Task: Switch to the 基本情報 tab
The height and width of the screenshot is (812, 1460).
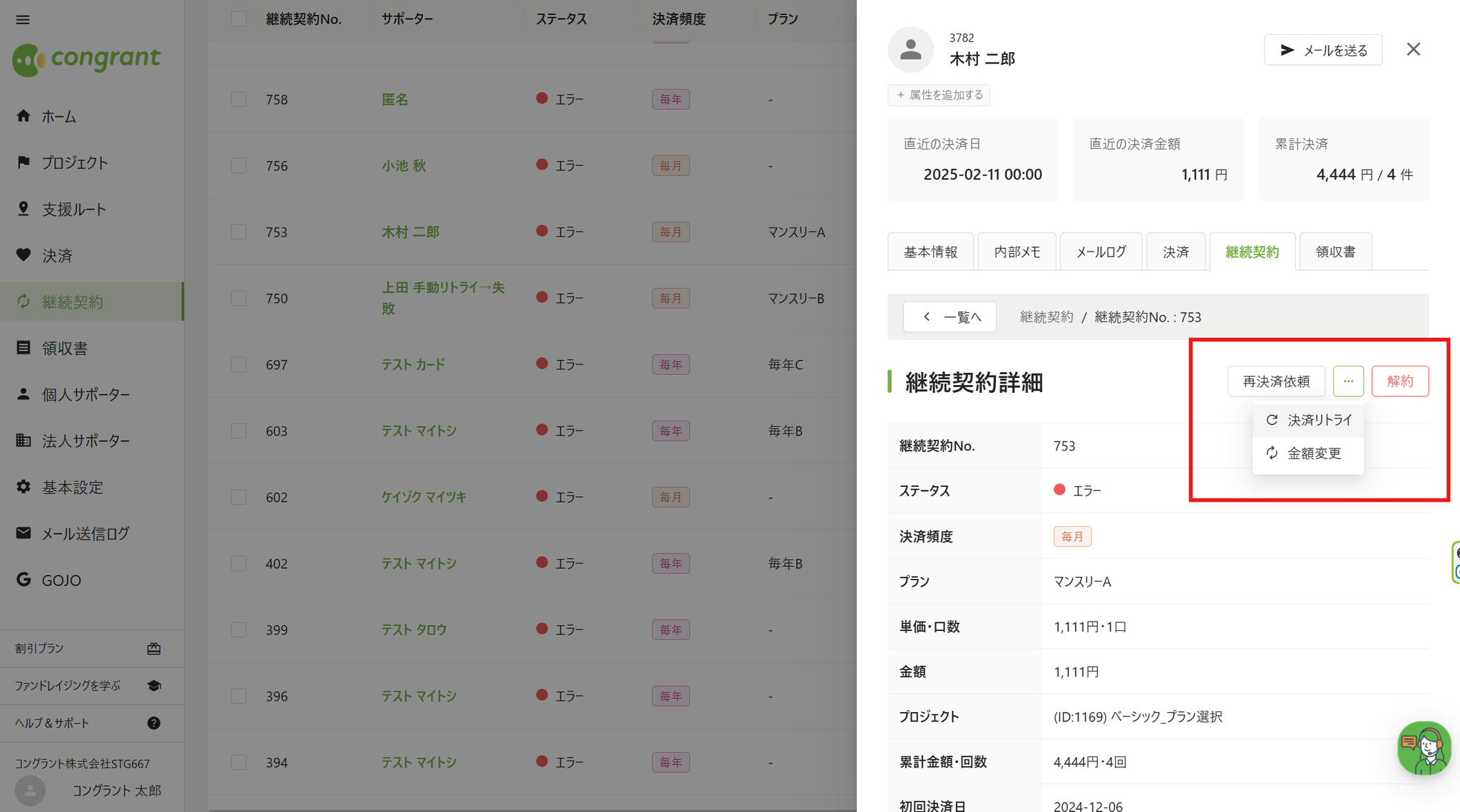Action: coord(930,252)
